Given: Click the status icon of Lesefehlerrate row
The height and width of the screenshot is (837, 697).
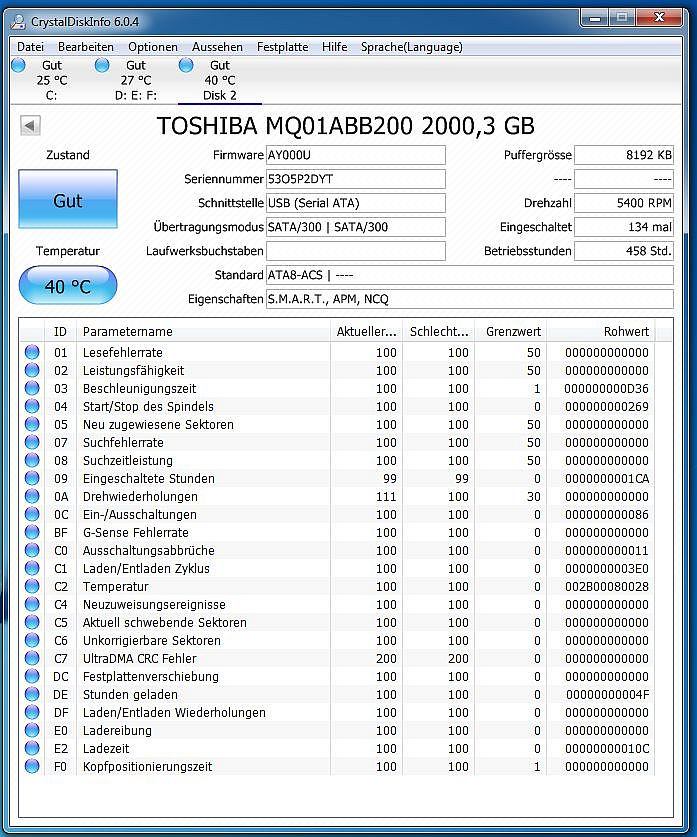Looking at the screenshot, I should click(x=32, y=352).
